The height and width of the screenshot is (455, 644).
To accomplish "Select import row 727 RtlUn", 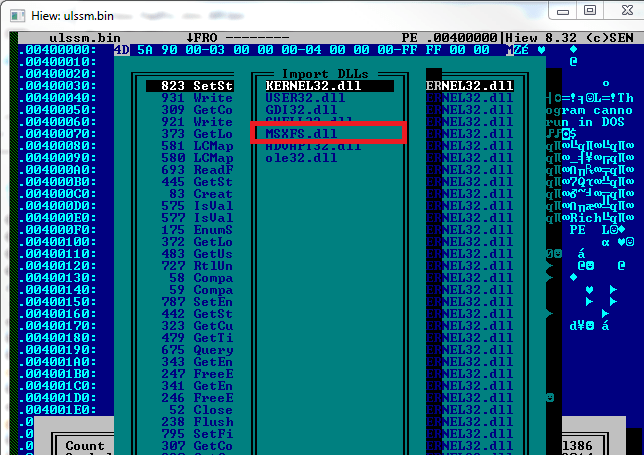I will pos(197,266).
